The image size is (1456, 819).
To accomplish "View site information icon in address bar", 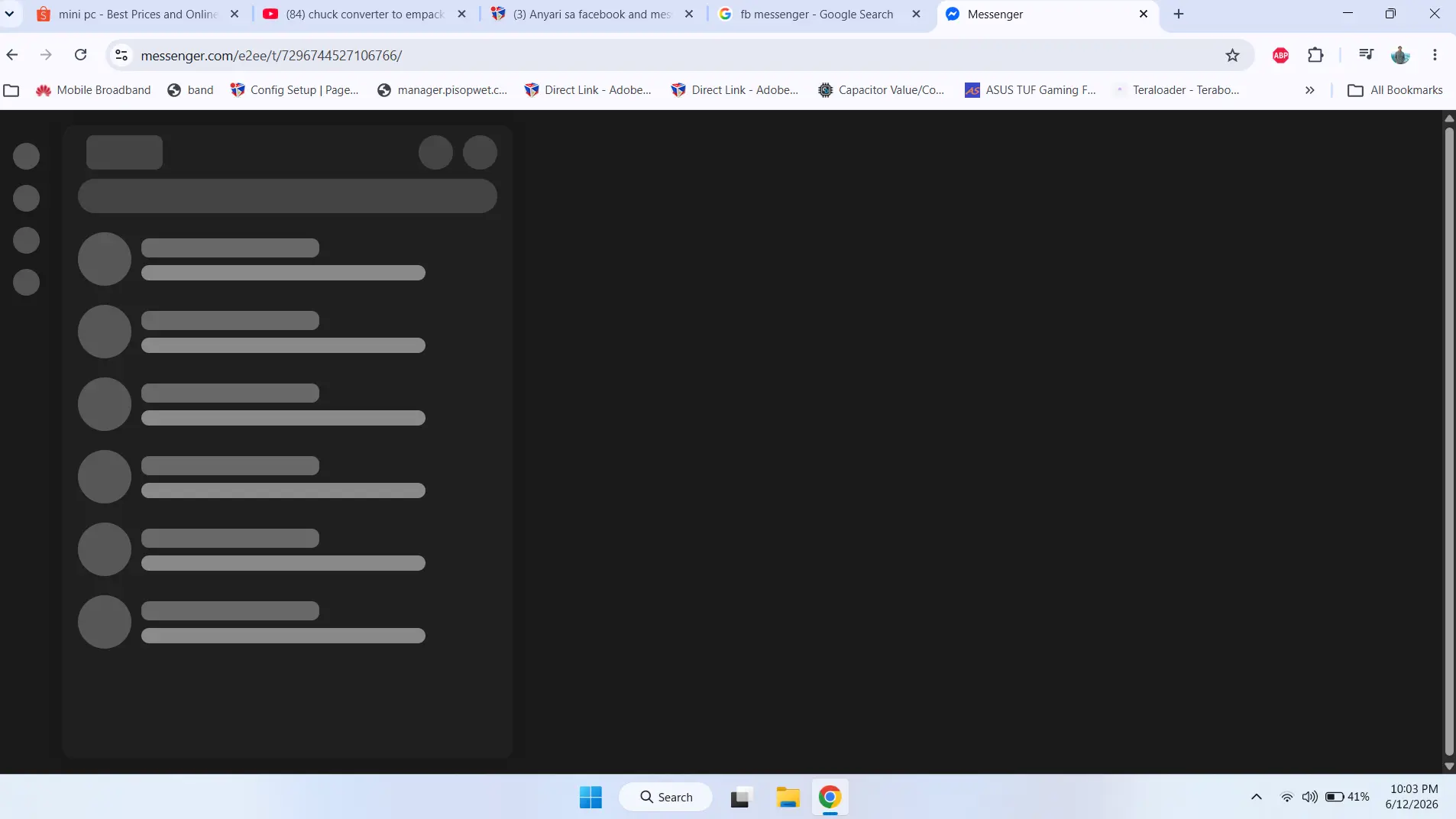I will (121, 55).
